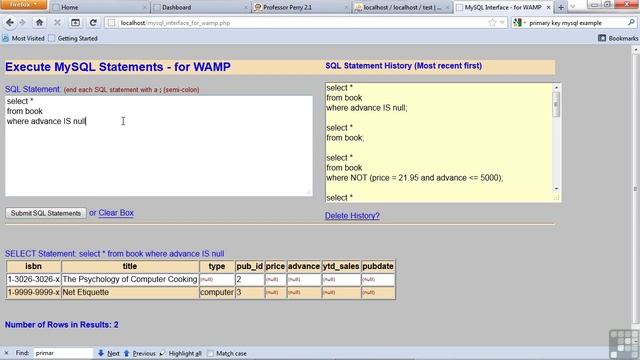
Task: Close the Find bar
Action: tap(6, 353)
